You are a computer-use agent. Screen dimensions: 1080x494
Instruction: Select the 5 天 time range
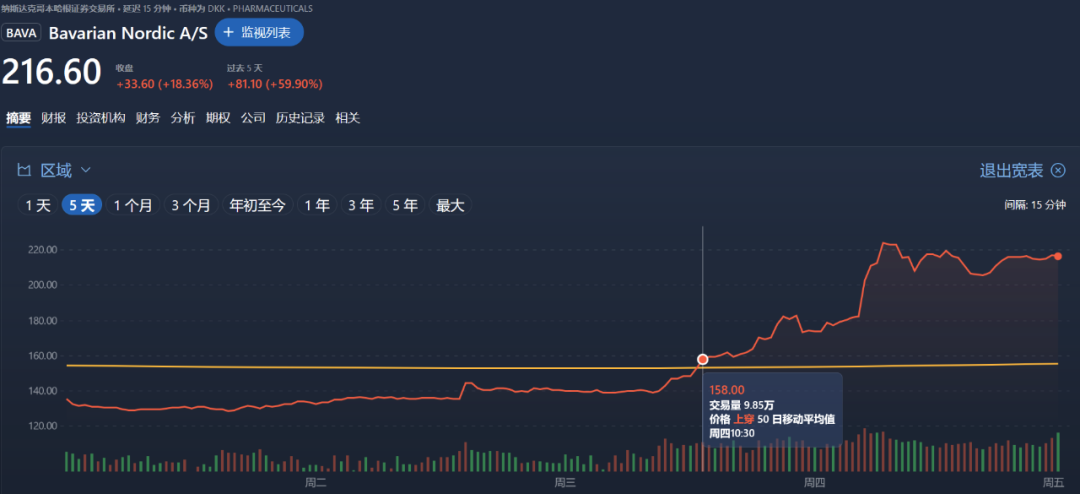[x=82, y=205]
